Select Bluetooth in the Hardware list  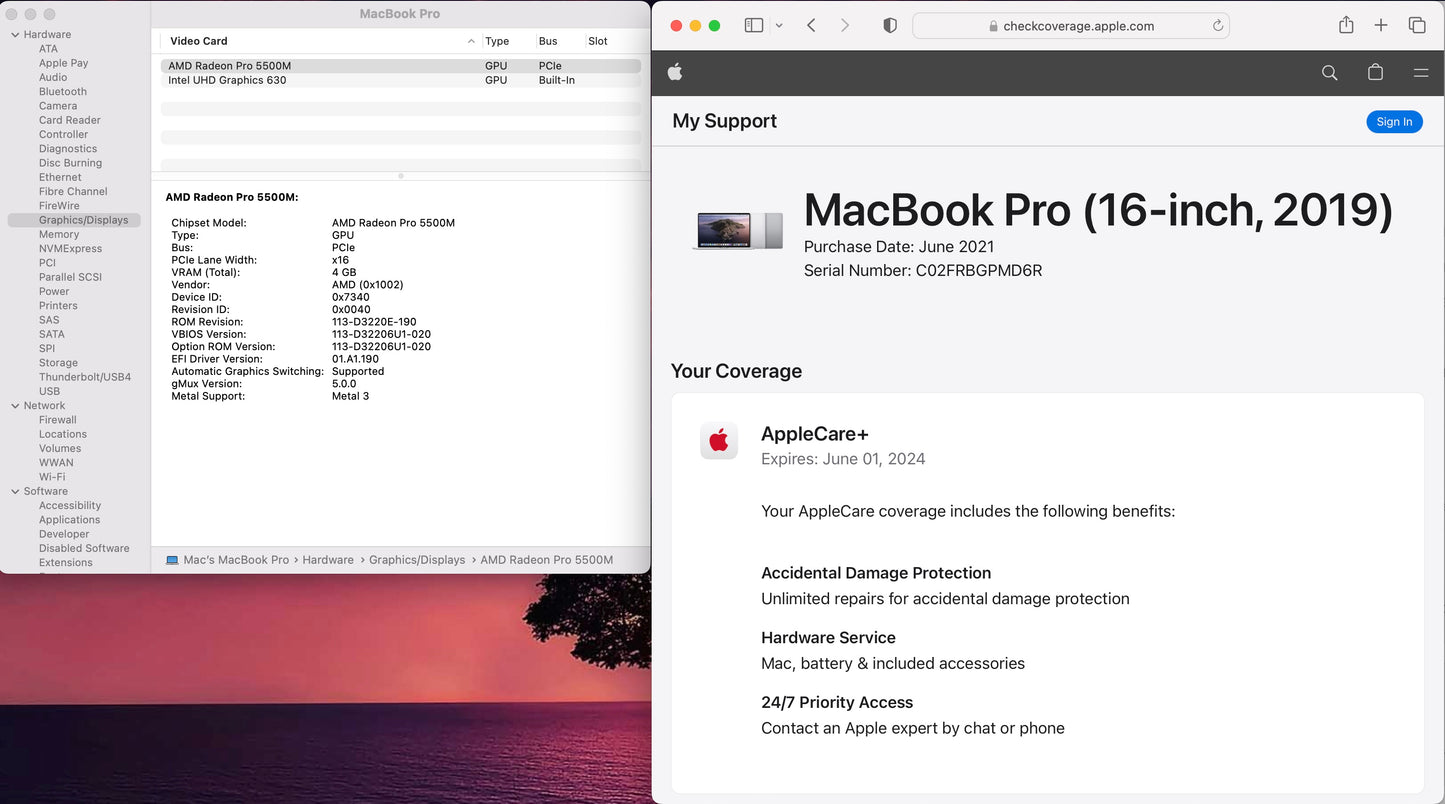(x=62, y=91)
